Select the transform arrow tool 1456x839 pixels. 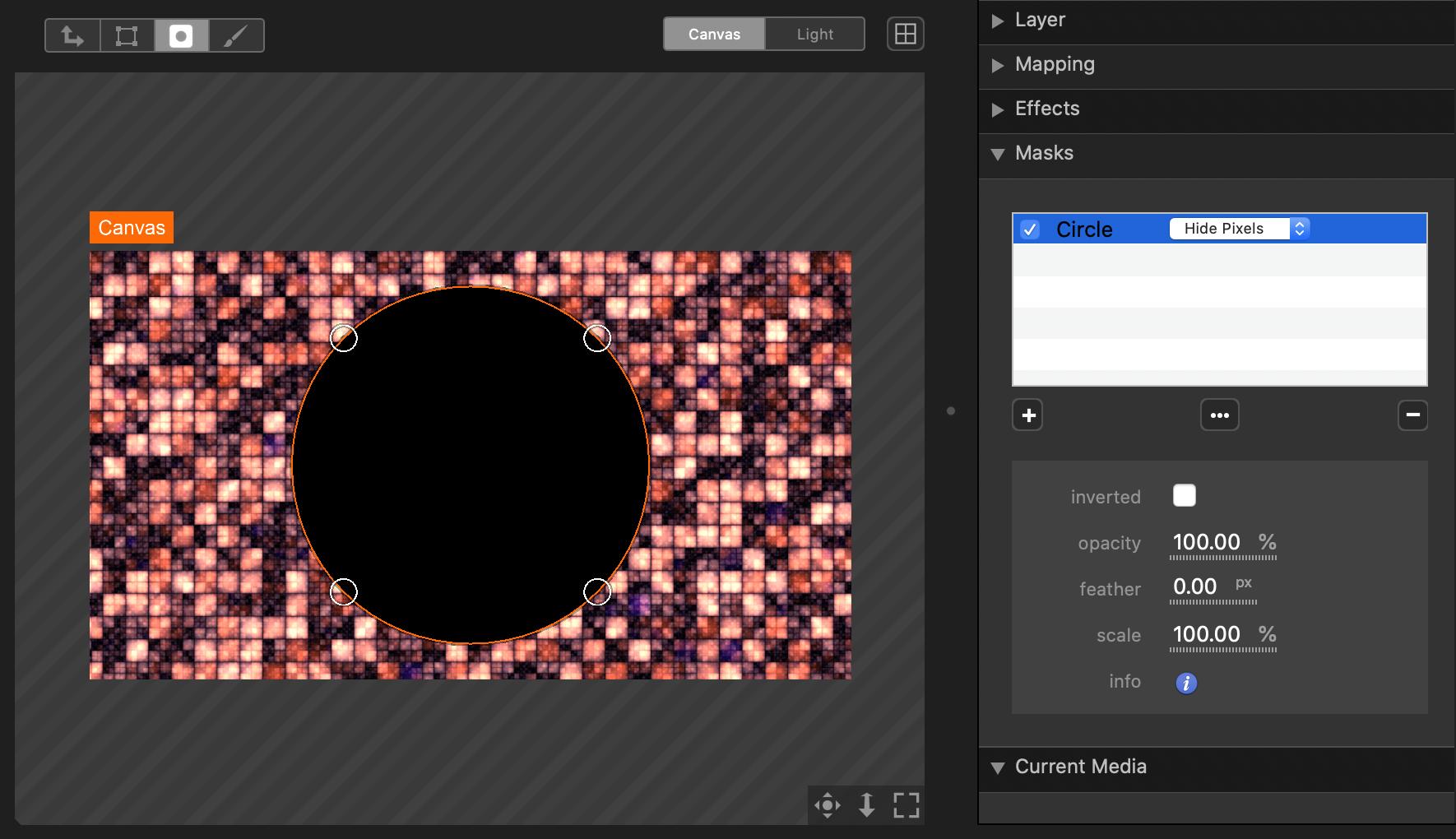[x=72, y=36]
